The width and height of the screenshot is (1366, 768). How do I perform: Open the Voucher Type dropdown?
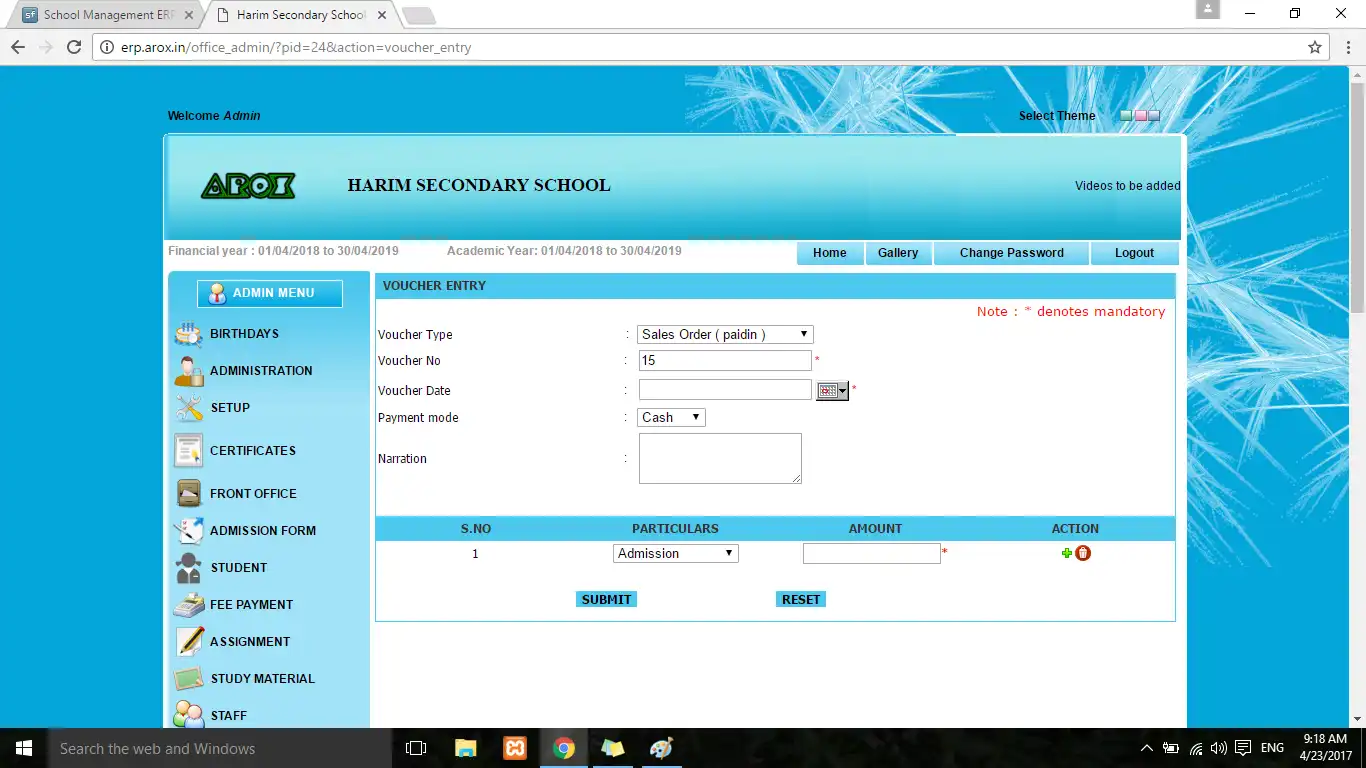pos(724,334)
